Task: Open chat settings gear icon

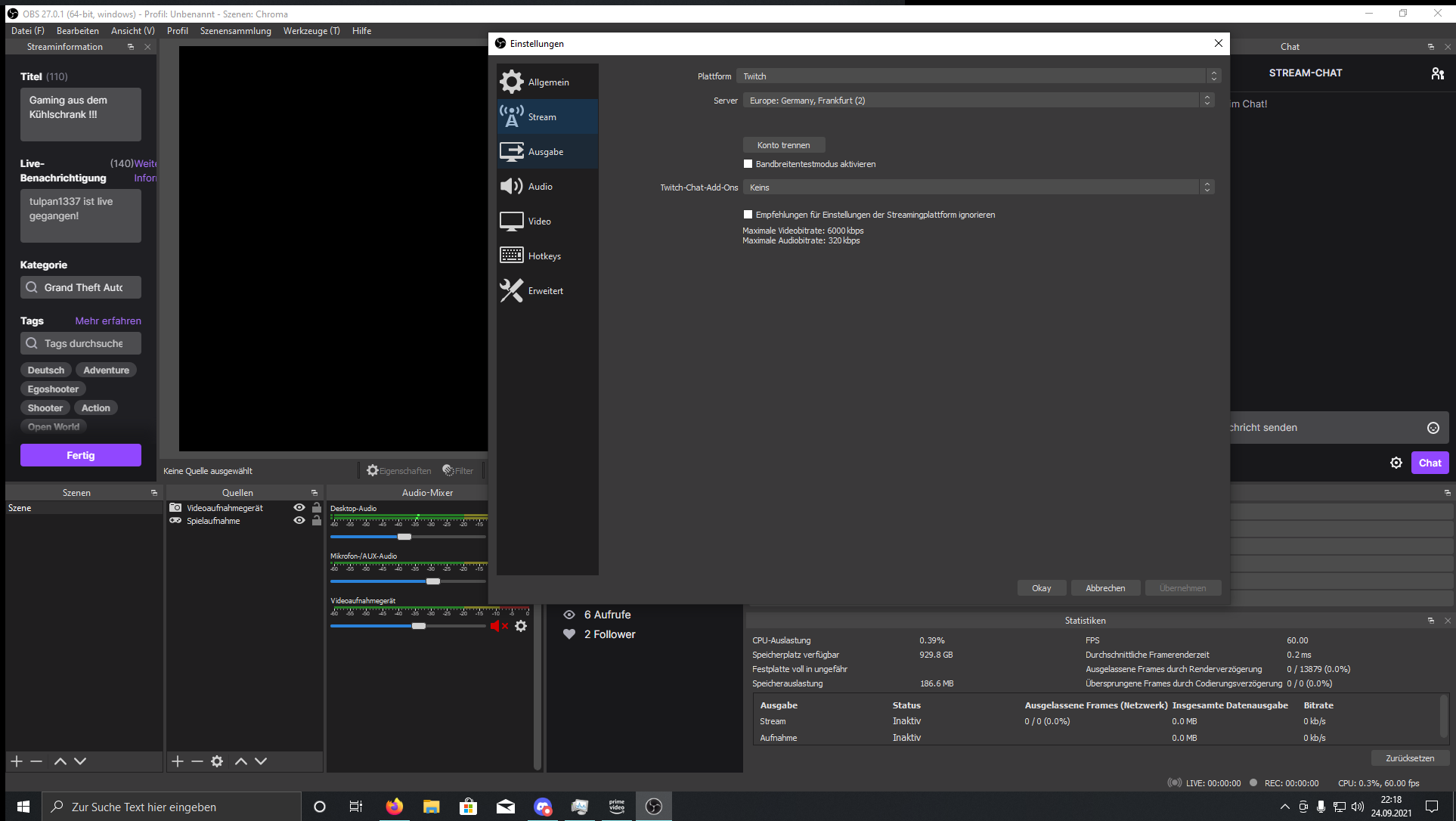Action: (1396, 463)
